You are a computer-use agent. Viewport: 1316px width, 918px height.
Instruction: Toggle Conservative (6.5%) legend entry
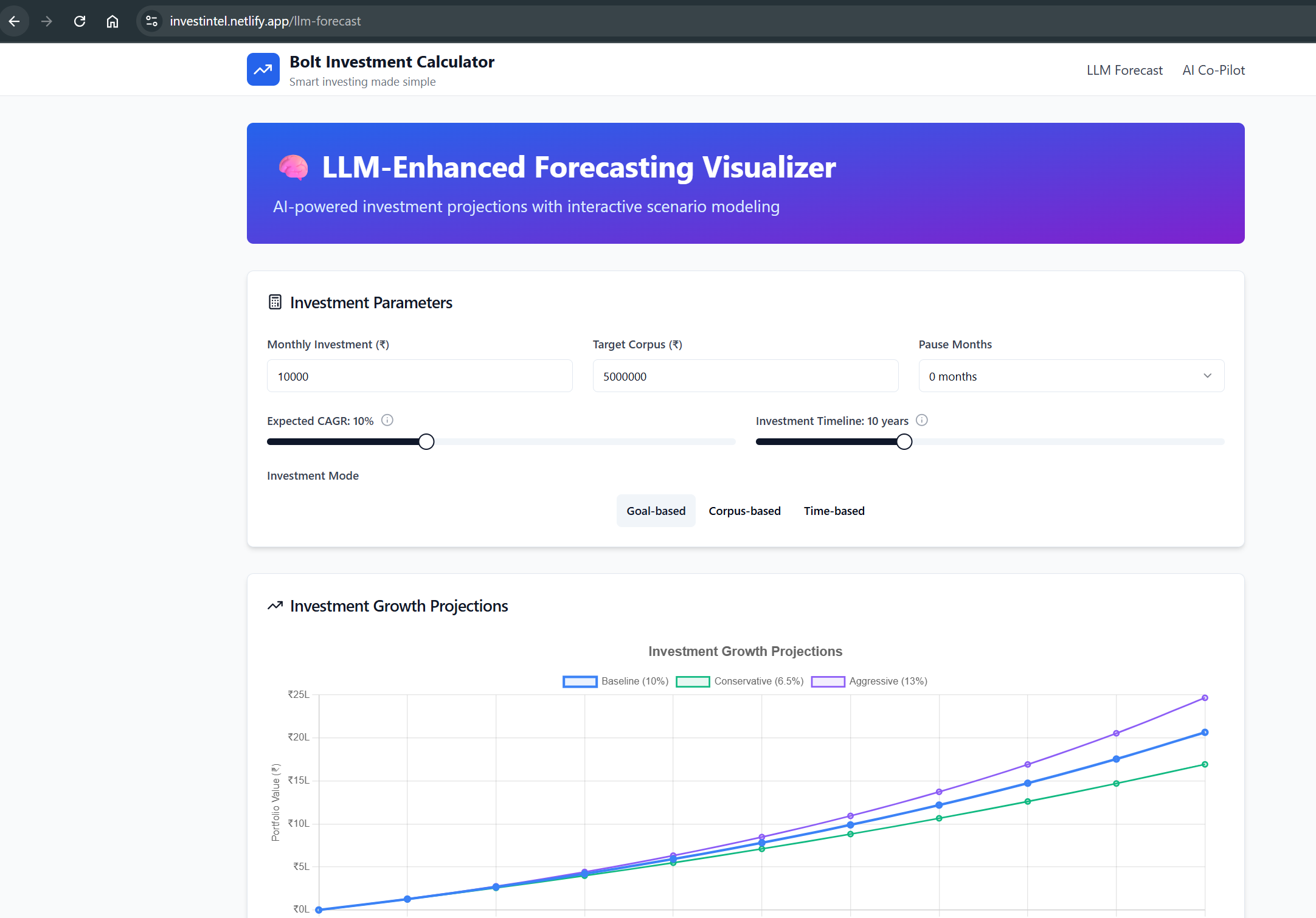click(739, 682)
